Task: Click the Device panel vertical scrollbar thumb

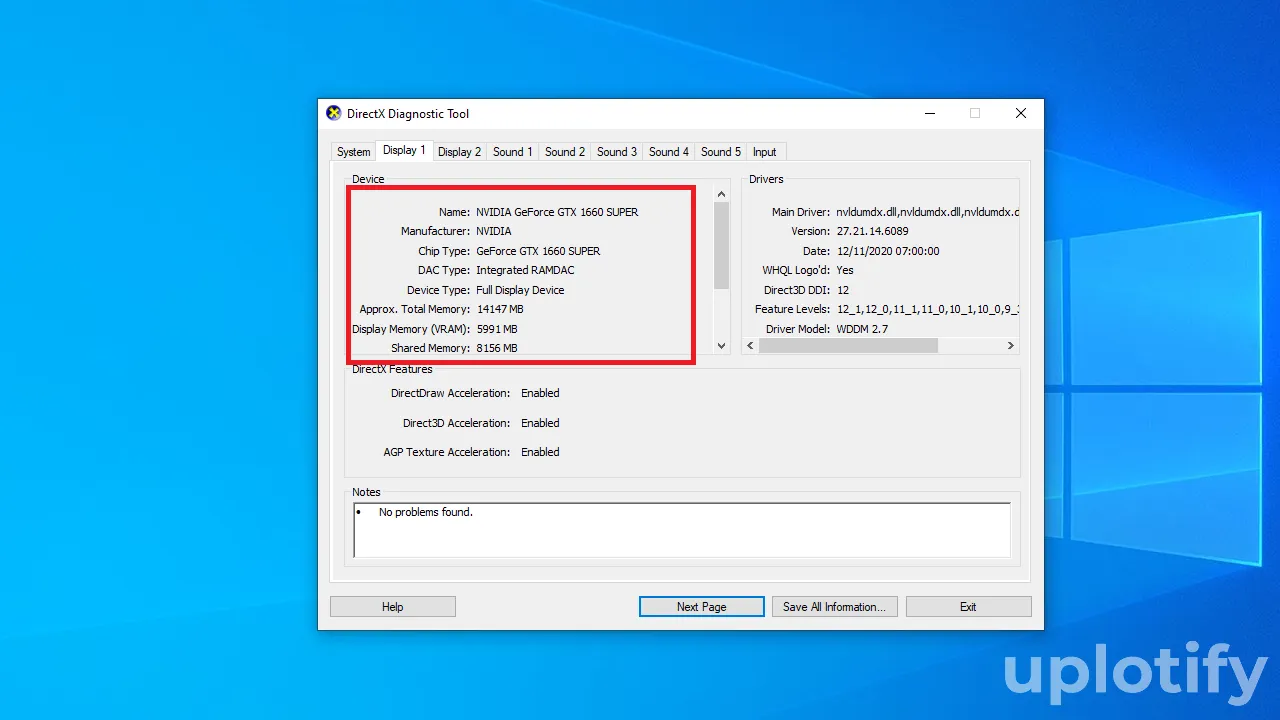Action: click(722, 246)
